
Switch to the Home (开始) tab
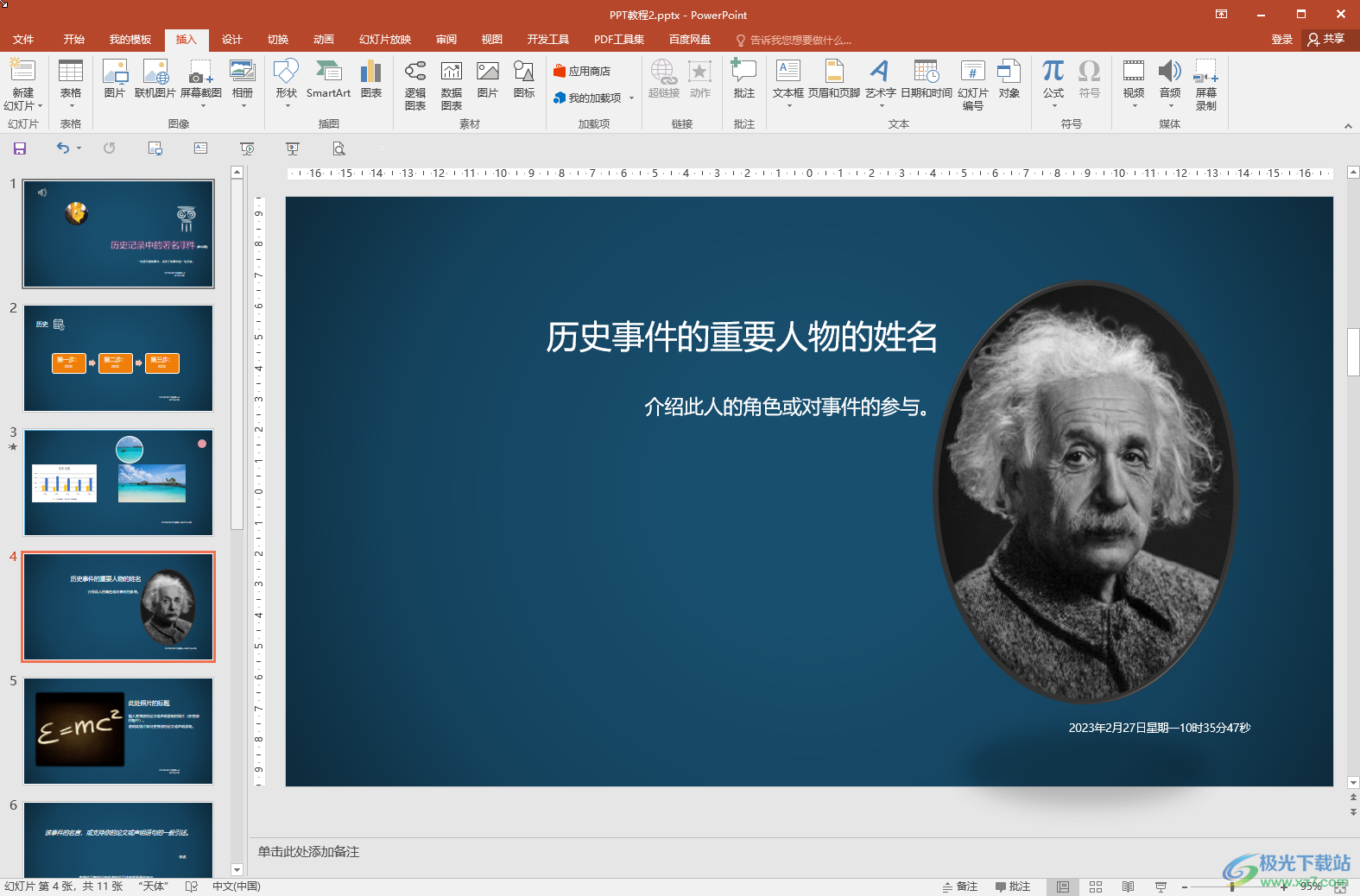[x=73, y=40]
